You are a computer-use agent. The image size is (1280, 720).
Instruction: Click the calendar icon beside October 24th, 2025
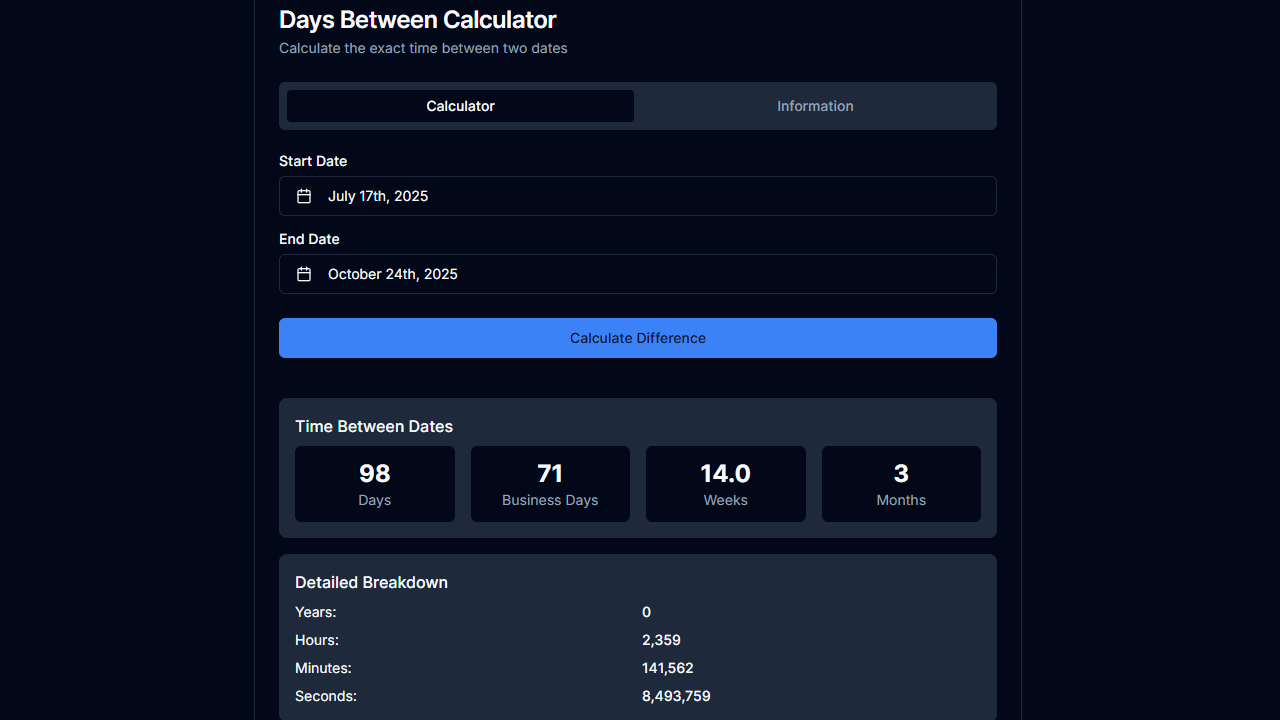304,274
